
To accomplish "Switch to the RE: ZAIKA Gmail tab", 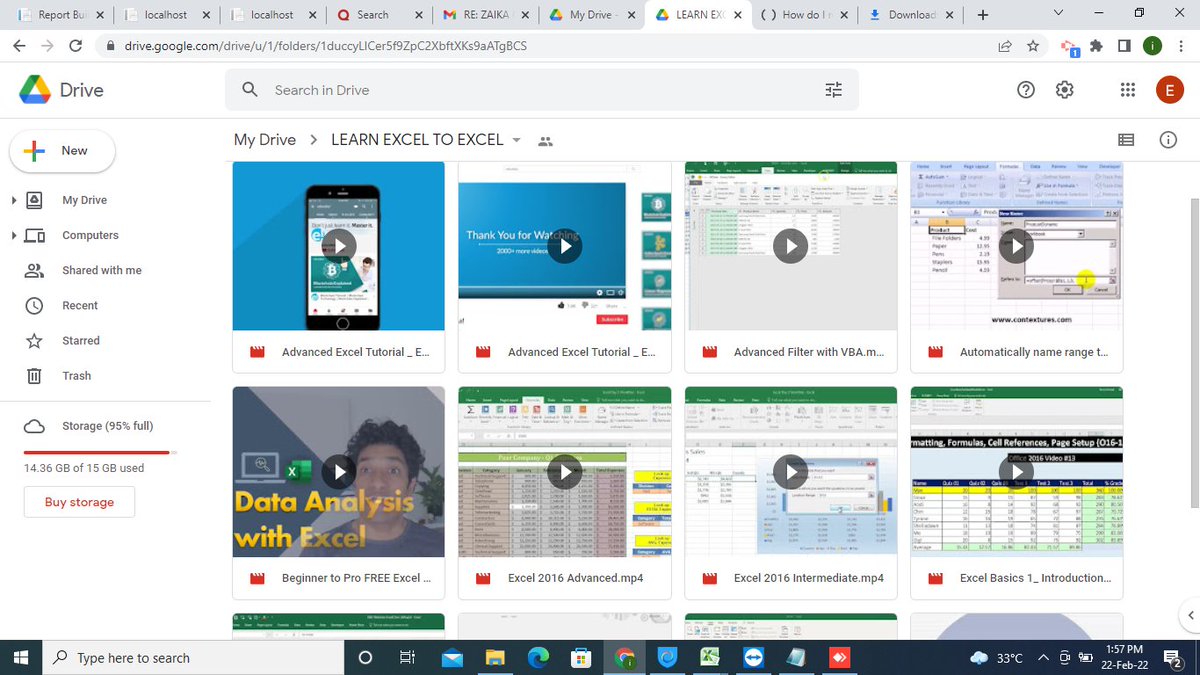I will coord(485,15).
